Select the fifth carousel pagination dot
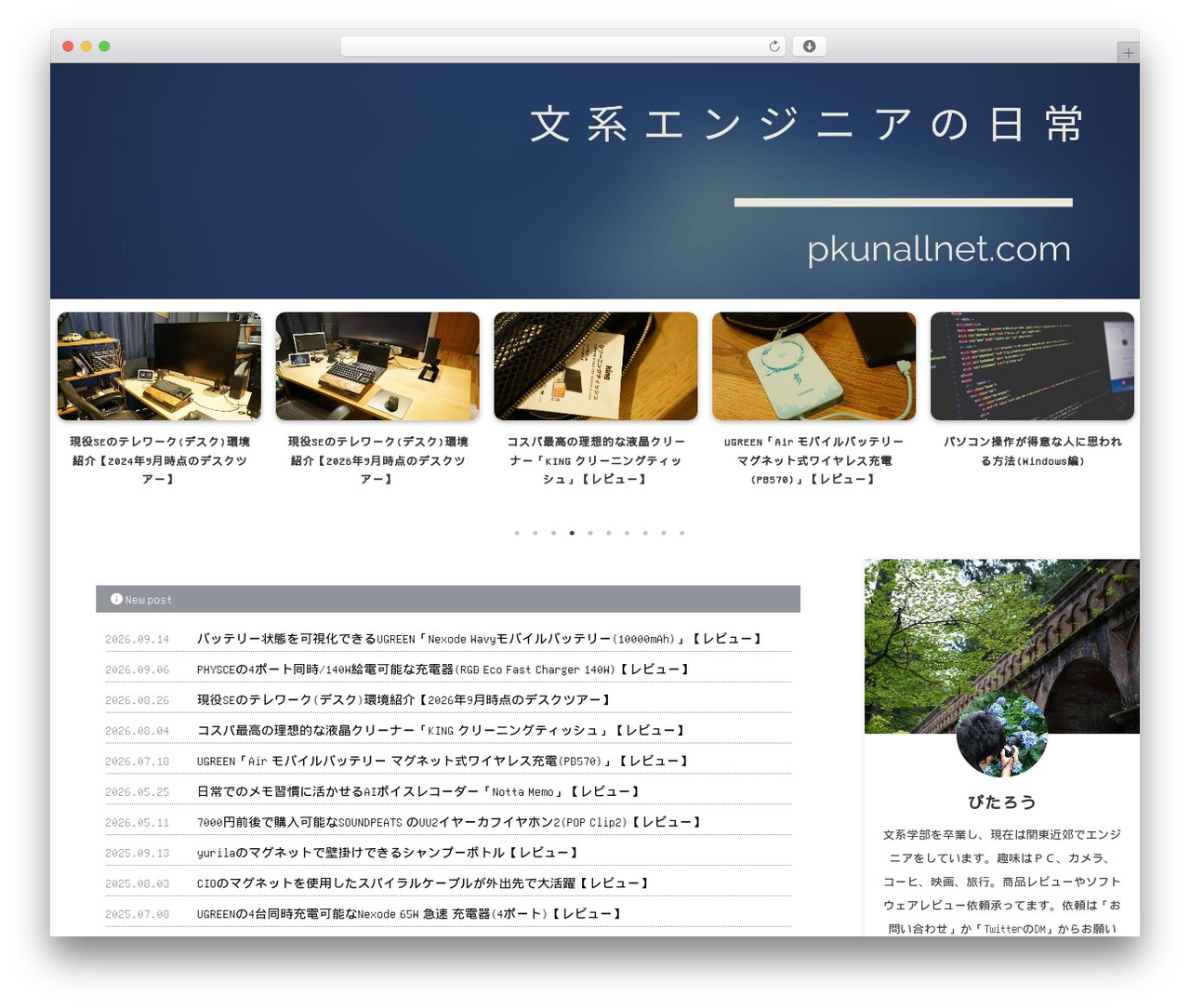1190x1008 pixels. (x=590, y=533)
